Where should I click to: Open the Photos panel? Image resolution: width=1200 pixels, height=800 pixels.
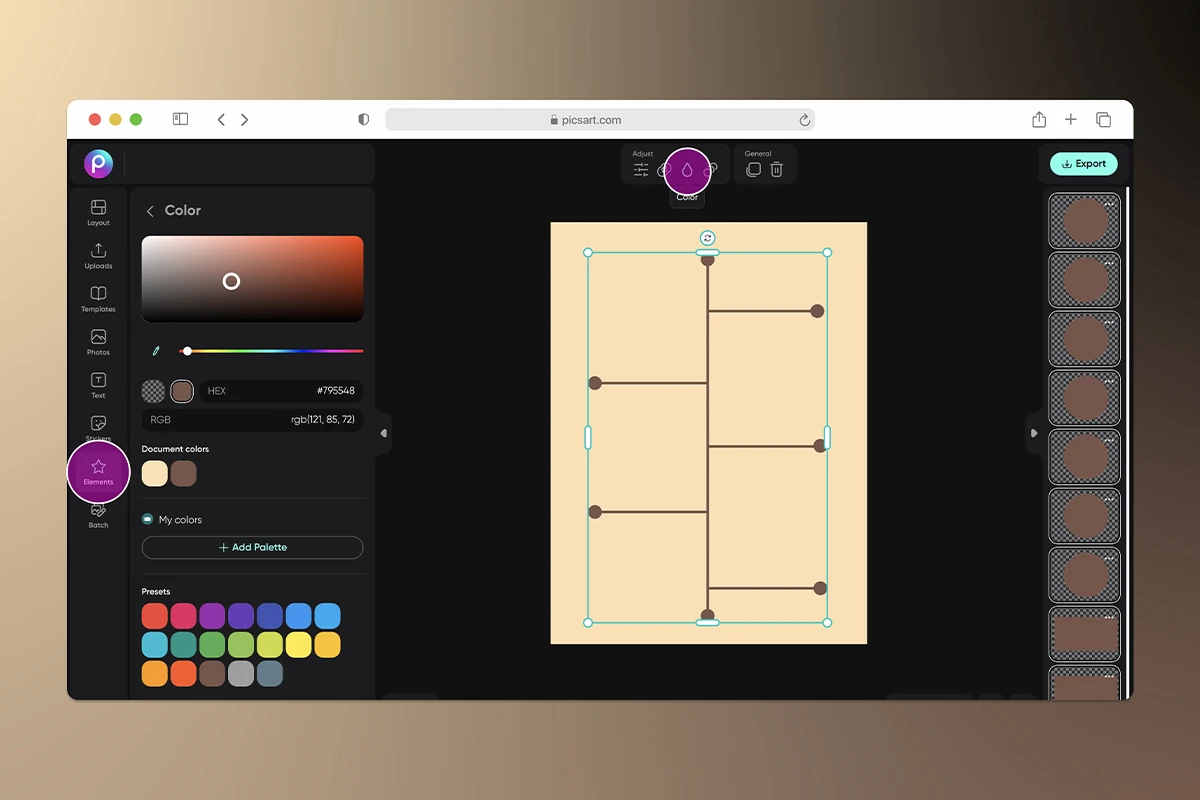coord(98,342)
